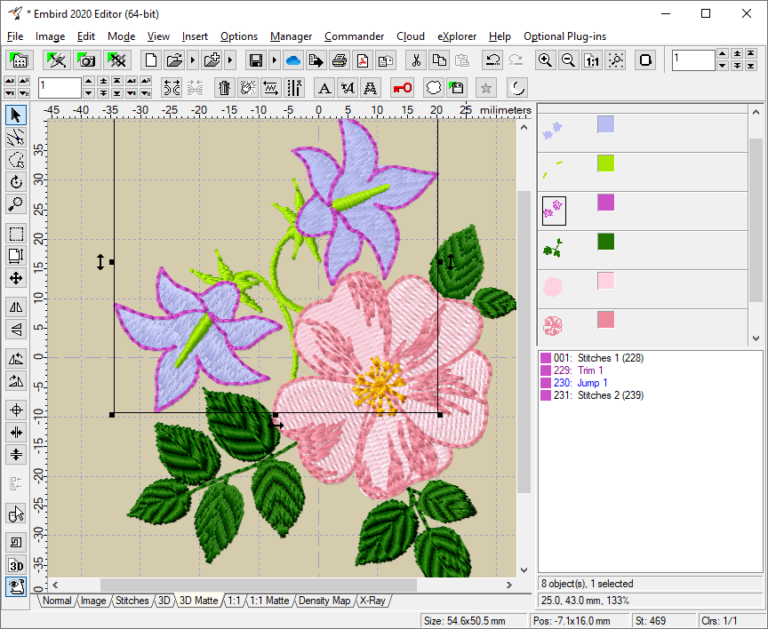Click the Cut scissors icon

click(x=416, y=60)
